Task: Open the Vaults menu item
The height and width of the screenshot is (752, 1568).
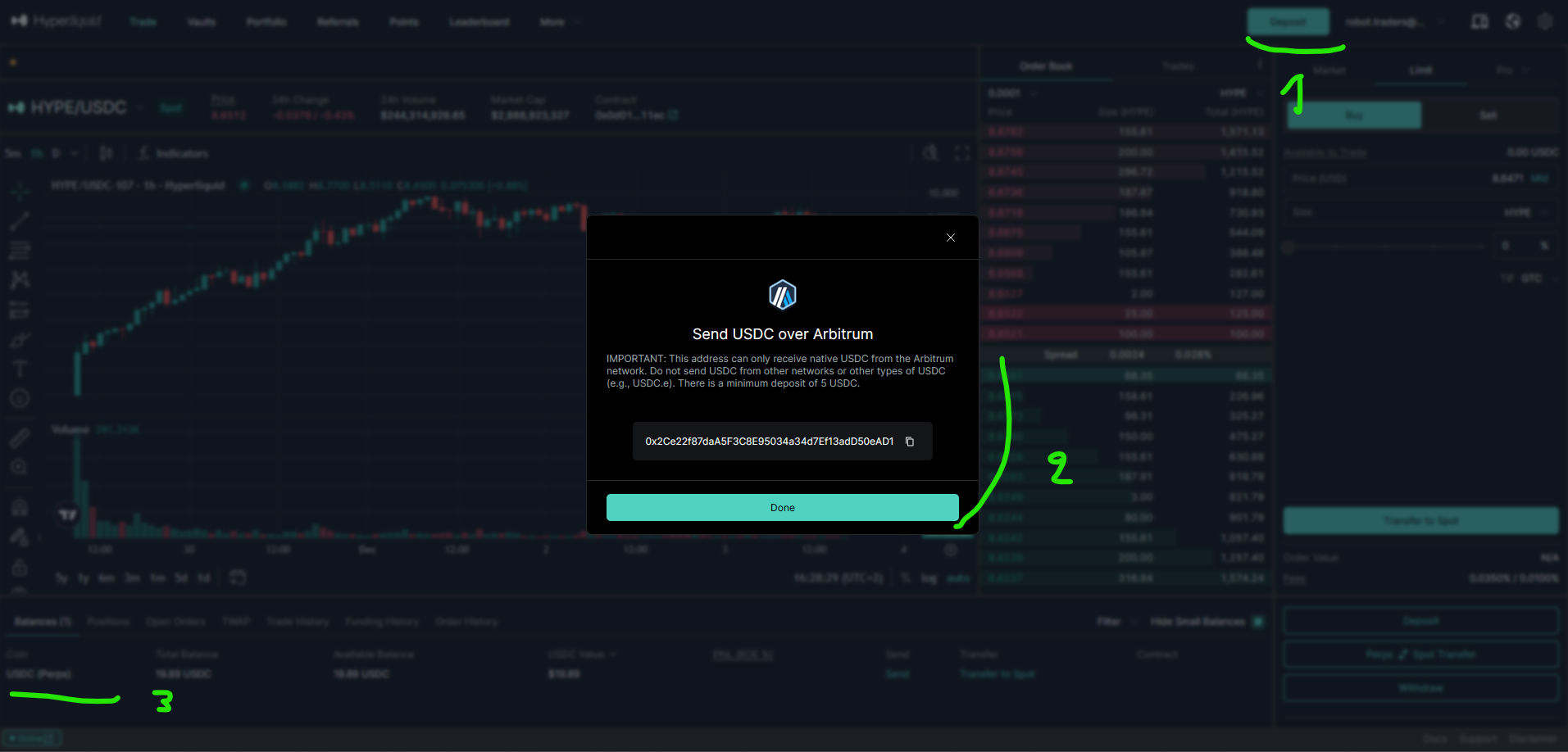Action: [x=201, y=22]
